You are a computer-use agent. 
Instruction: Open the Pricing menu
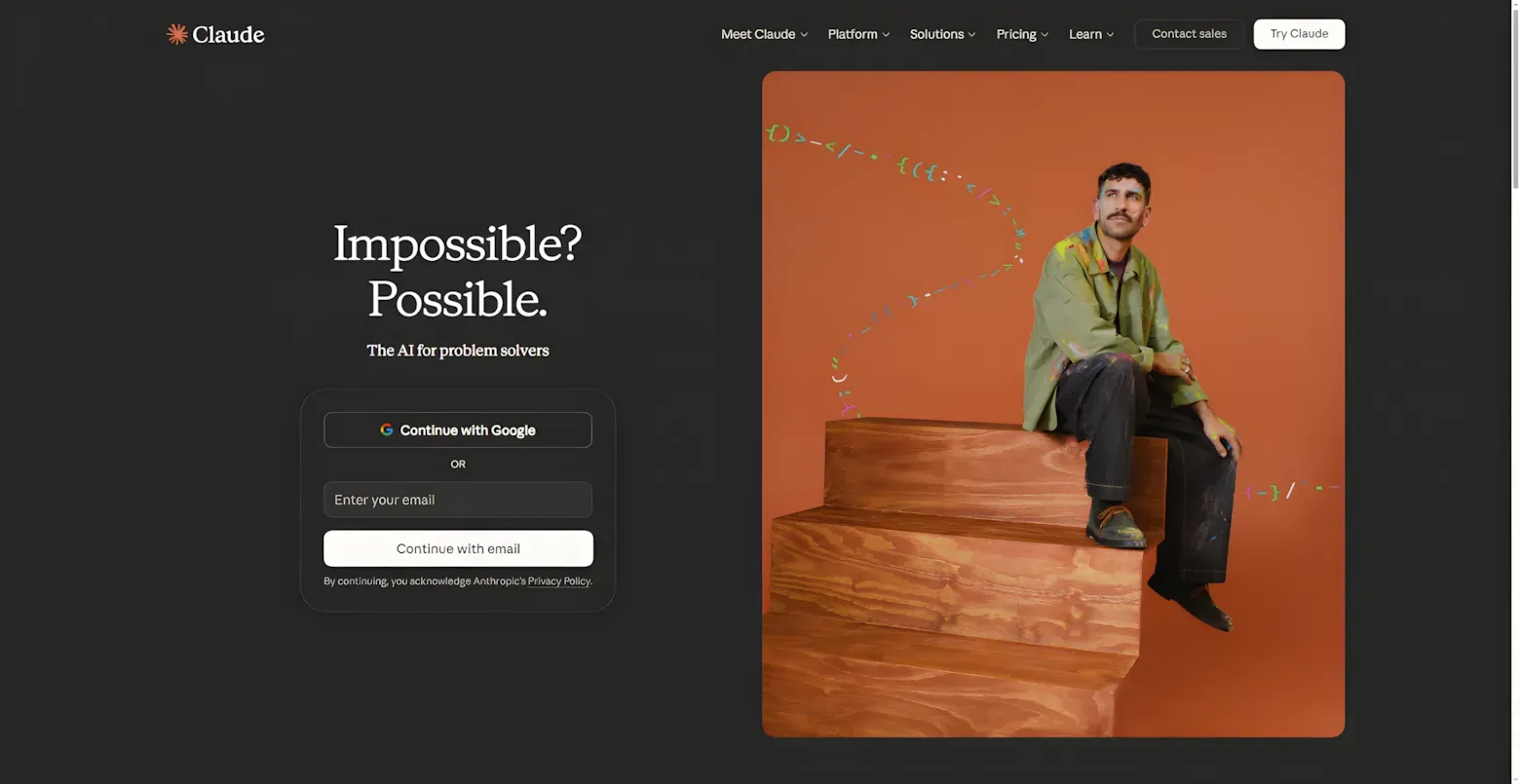(1022, 34)
